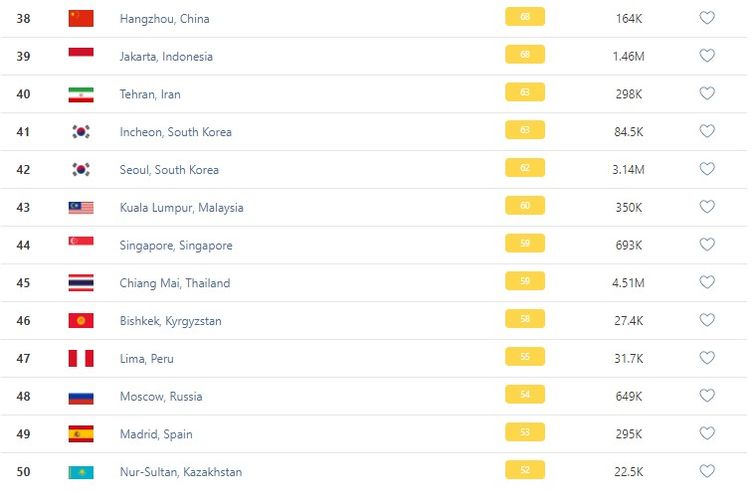Click the South Korea flag beside Incheon
Image resolution: width=754 pixels, height=500 pixels.
[81, 132]
